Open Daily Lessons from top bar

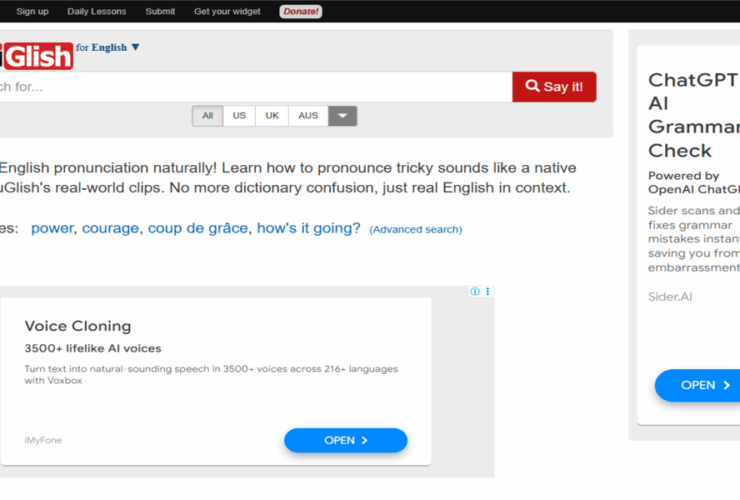coord(97,11)
